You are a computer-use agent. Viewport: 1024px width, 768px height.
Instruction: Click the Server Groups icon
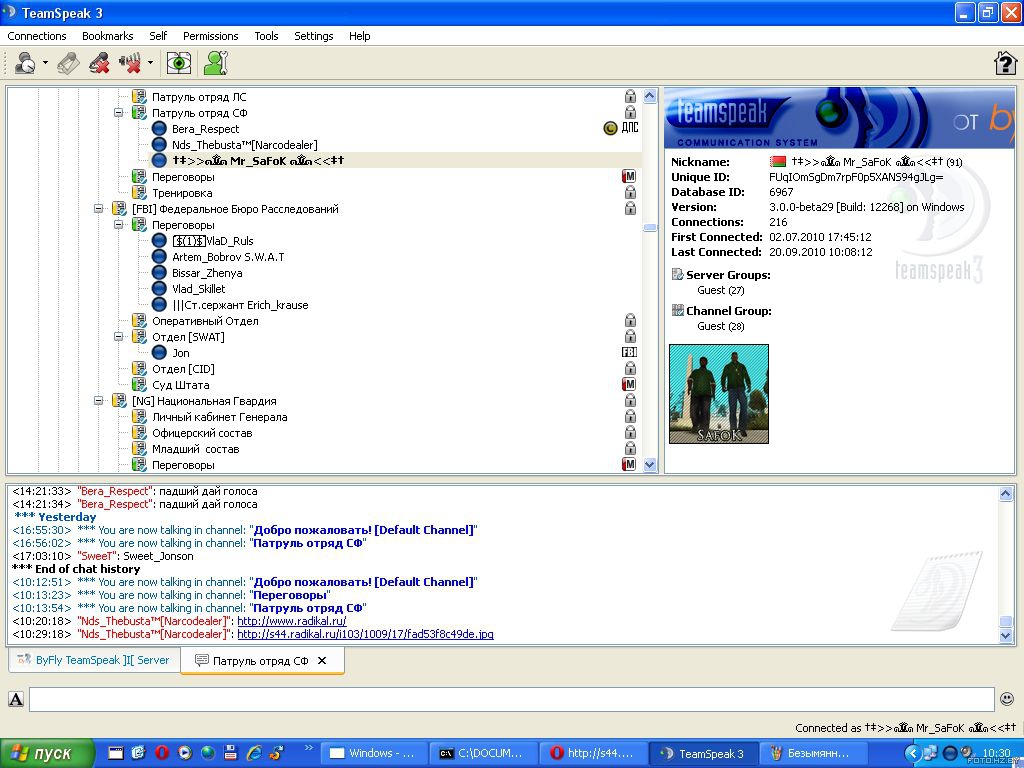point(677,274)
